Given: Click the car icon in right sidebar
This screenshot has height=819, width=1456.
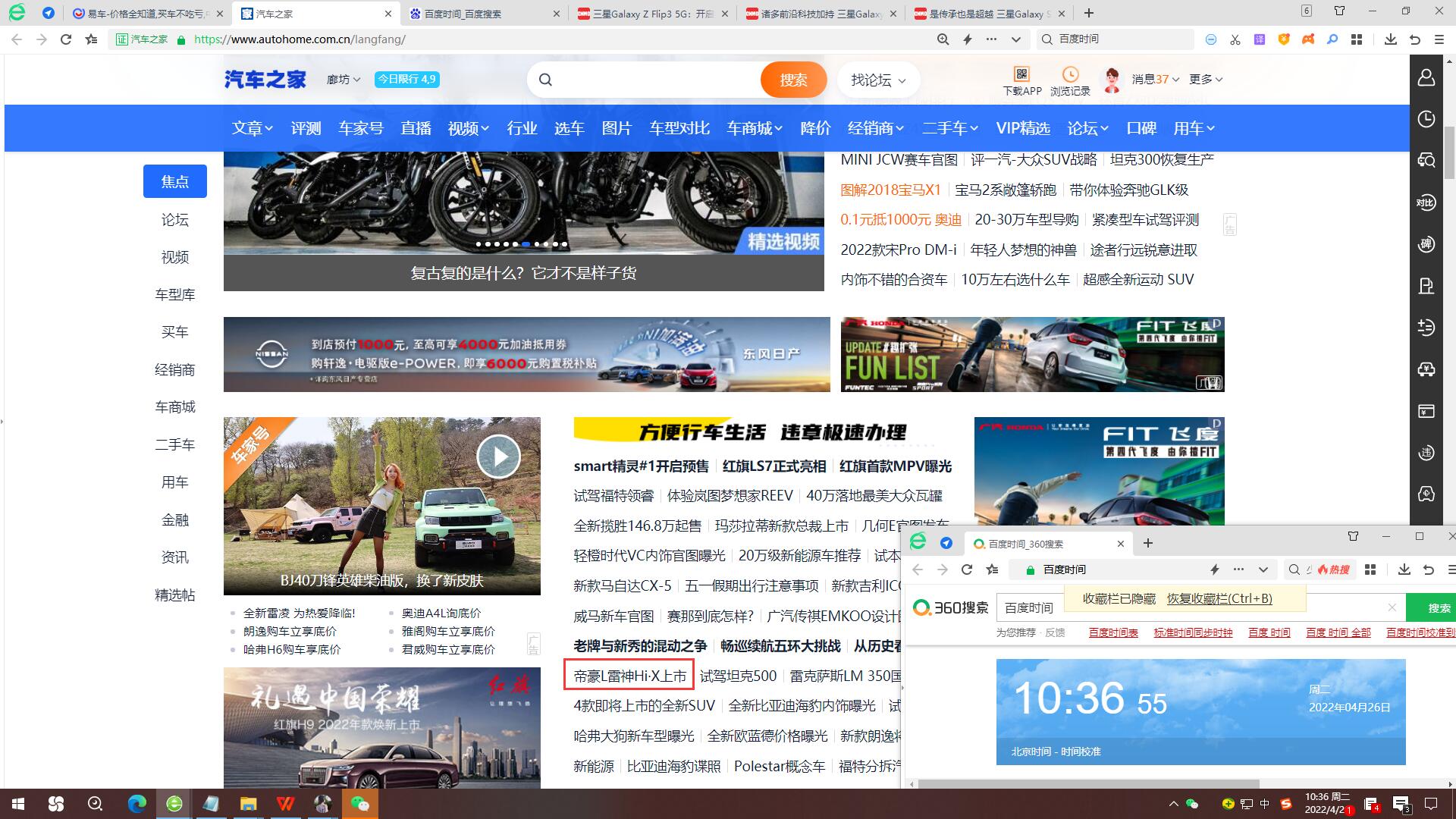Looking at the screenshot, I should 1426,369.
